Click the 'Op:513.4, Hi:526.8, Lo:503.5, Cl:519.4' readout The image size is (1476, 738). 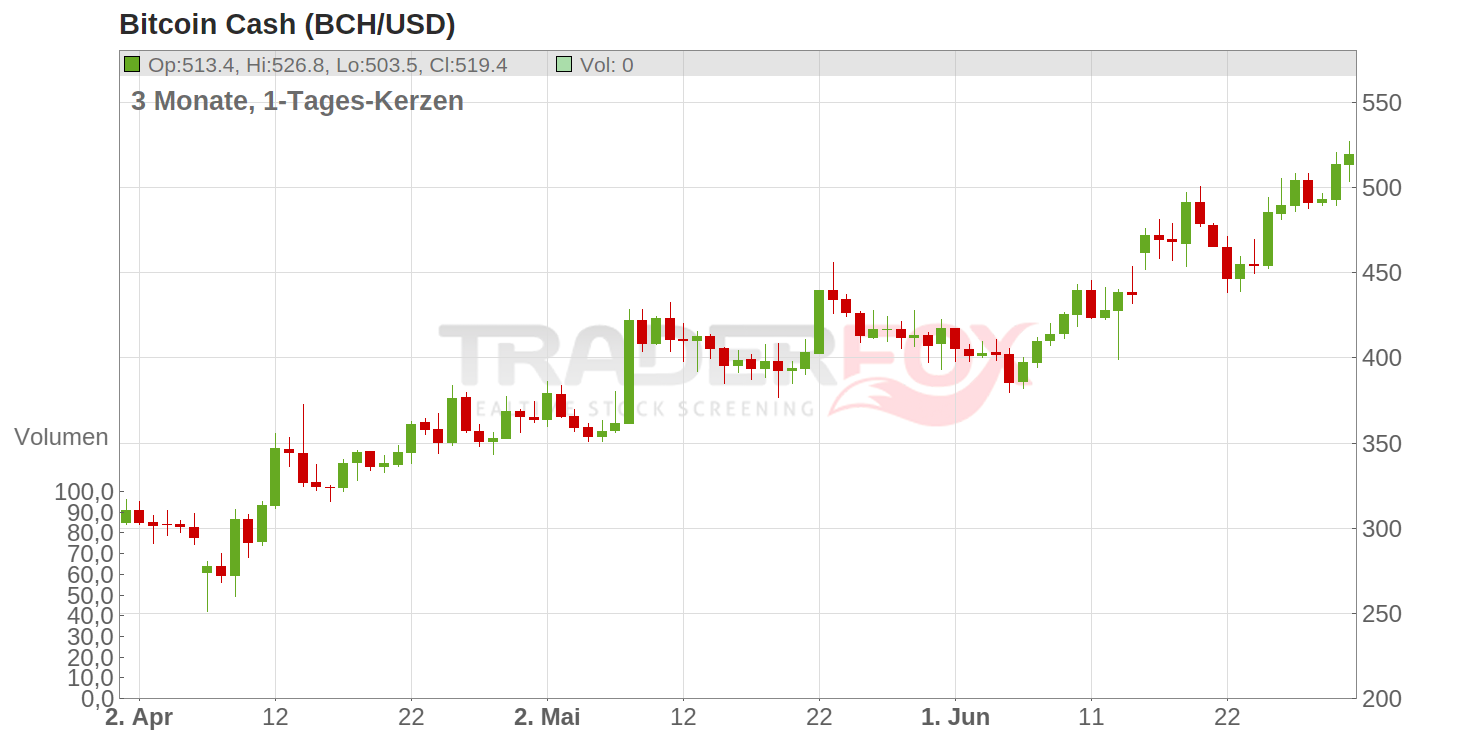pyautogui.click(x=328, y=65)
